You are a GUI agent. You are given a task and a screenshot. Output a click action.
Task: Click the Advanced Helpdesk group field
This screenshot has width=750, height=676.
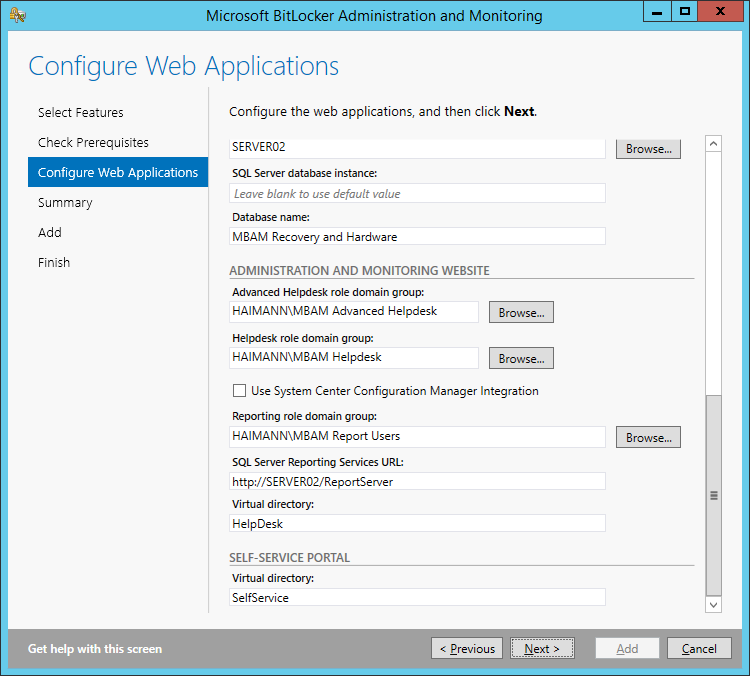coord(354,311)
